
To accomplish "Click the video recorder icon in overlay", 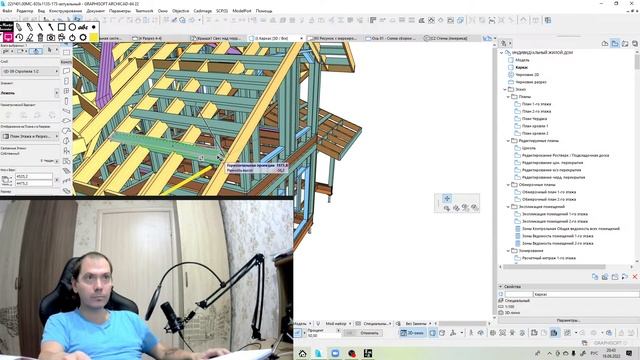I will pyautogui.click(x=61, y=37).
